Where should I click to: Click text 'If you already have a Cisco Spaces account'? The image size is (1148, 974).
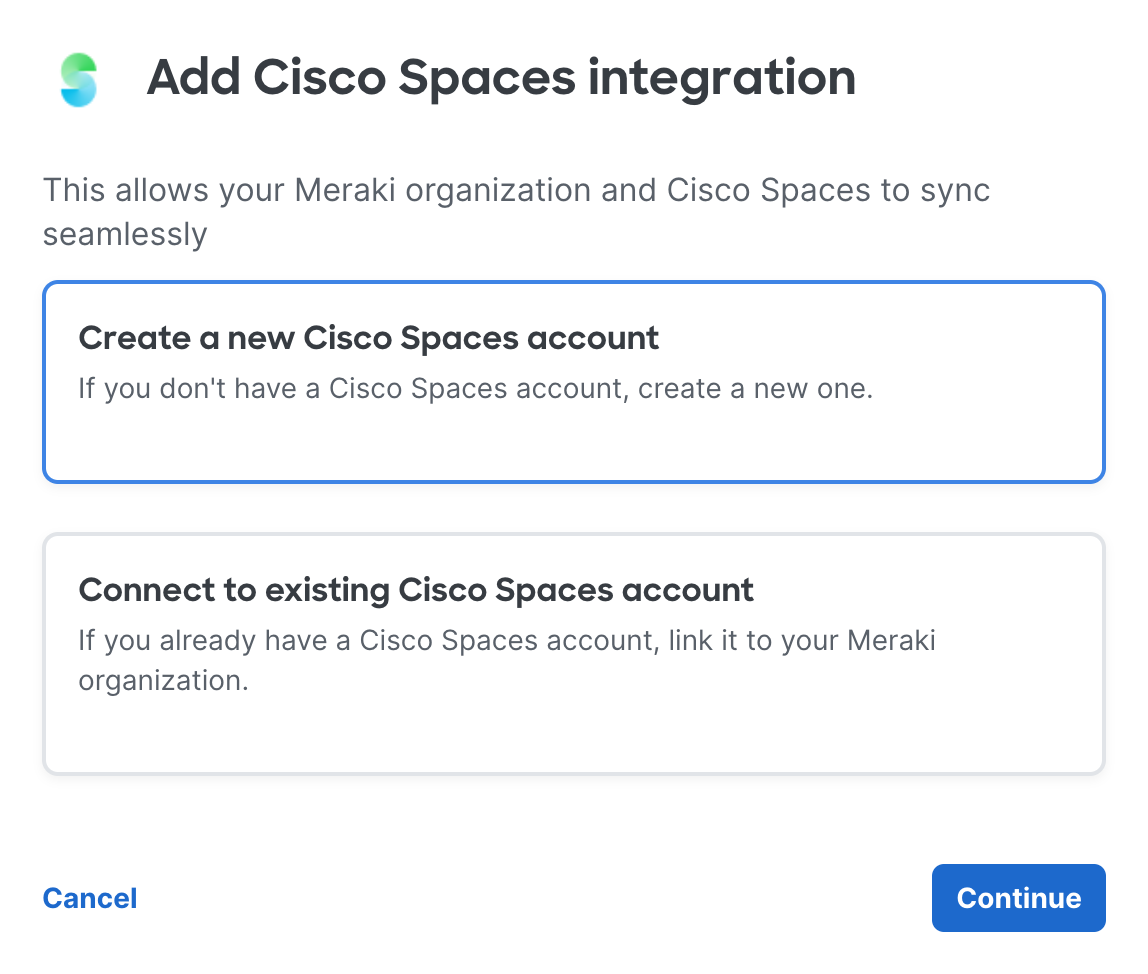pos(365,640)
